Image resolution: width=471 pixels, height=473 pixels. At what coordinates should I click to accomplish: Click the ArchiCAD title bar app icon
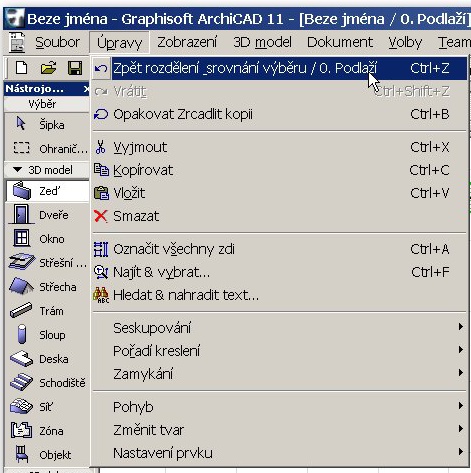coord(14,18)
